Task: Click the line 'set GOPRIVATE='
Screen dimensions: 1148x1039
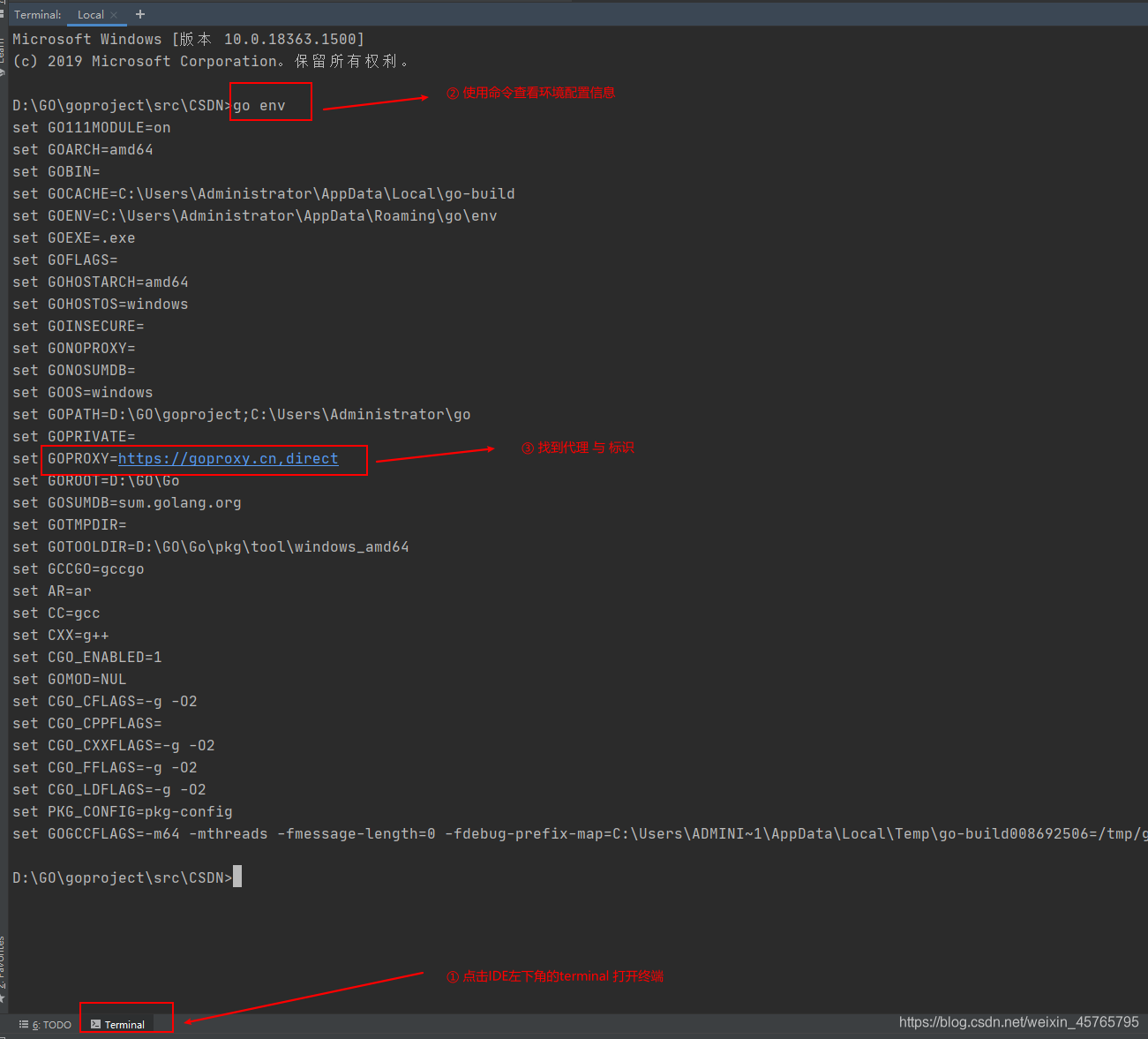Action: point(74,436)
